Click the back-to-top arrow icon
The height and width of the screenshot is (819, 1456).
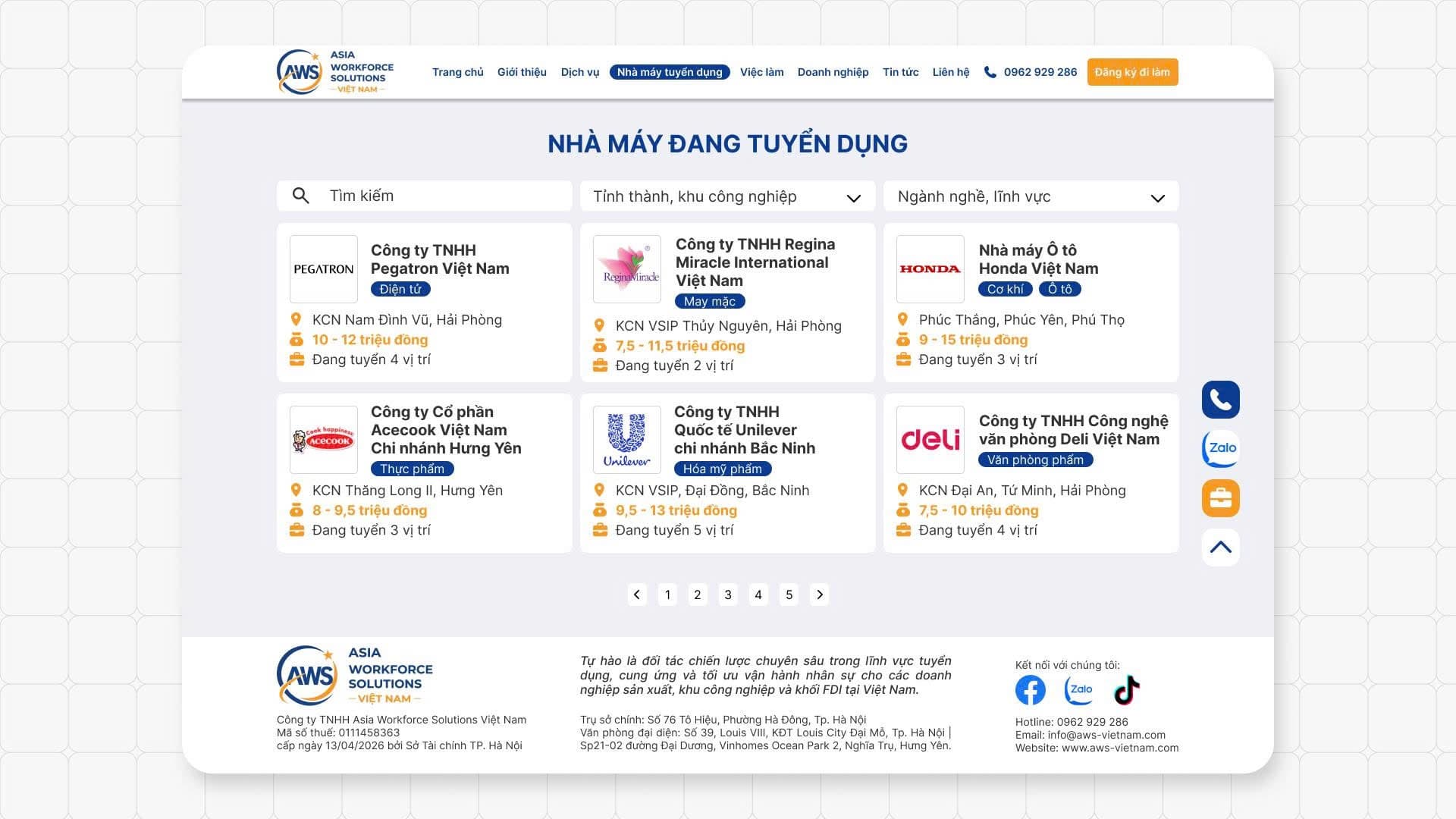(x=1220, y=548)
